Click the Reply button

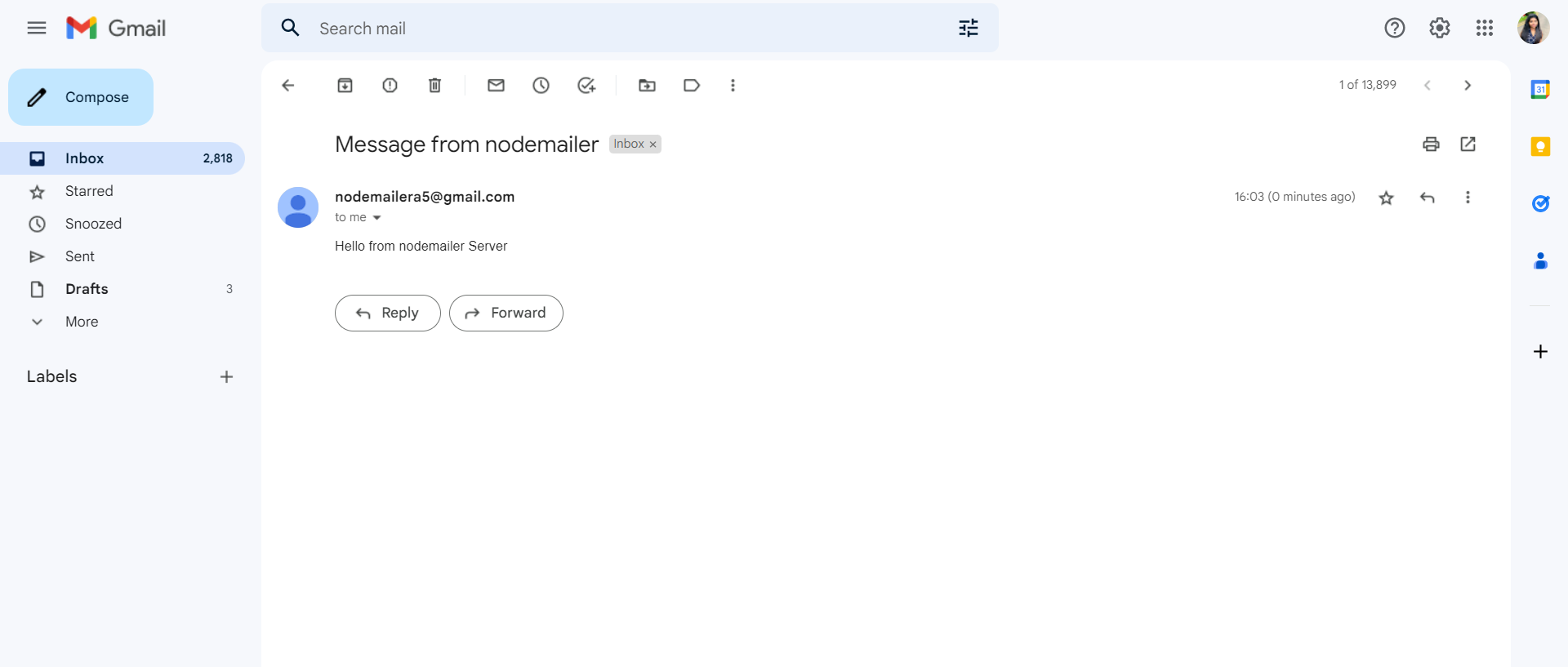(388, 313)
